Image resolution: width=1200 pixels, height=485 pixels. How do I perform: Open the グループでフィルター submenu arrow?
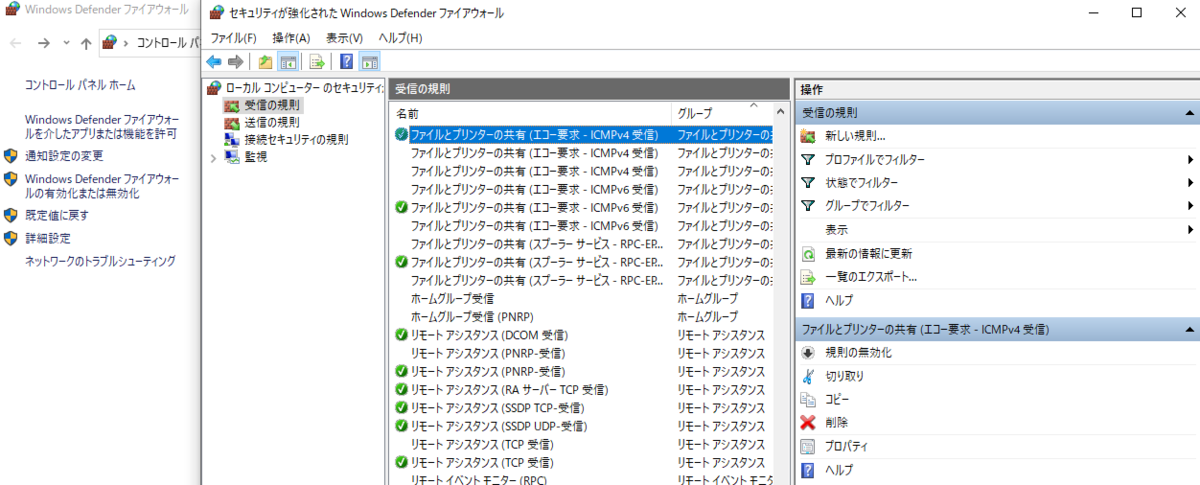pos(1190,206)
